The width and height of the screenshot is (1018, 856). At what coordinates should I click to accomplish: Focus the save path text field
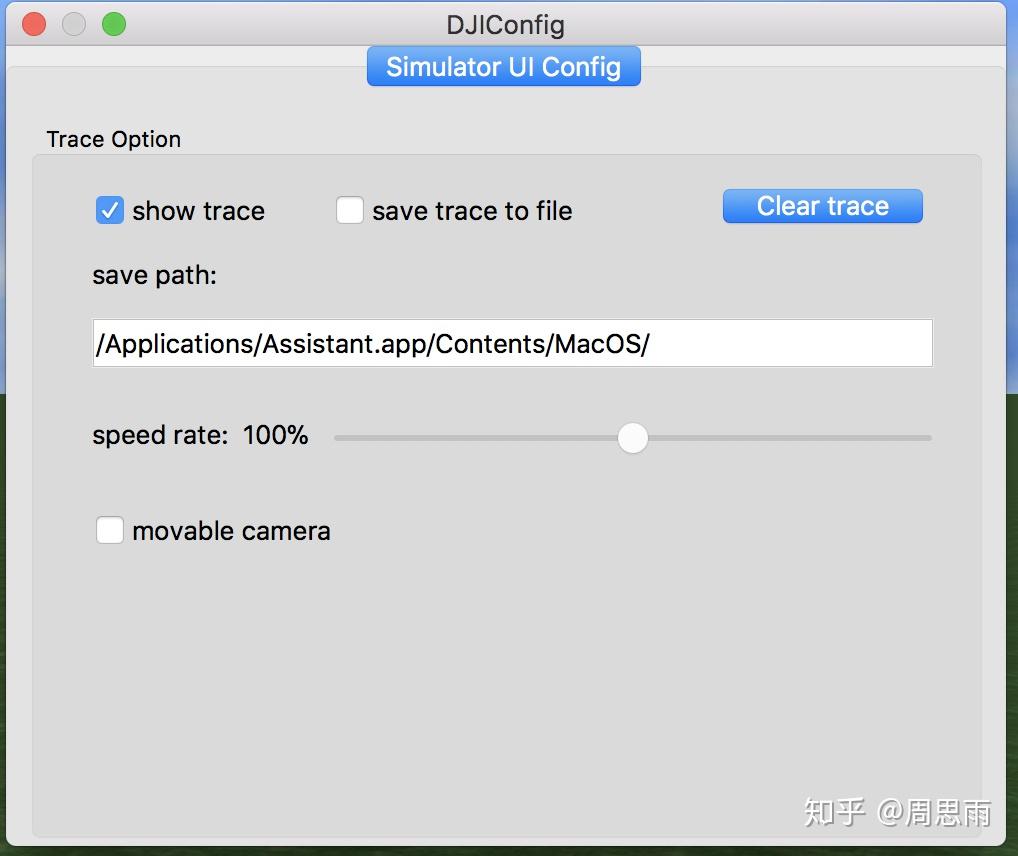512,343
